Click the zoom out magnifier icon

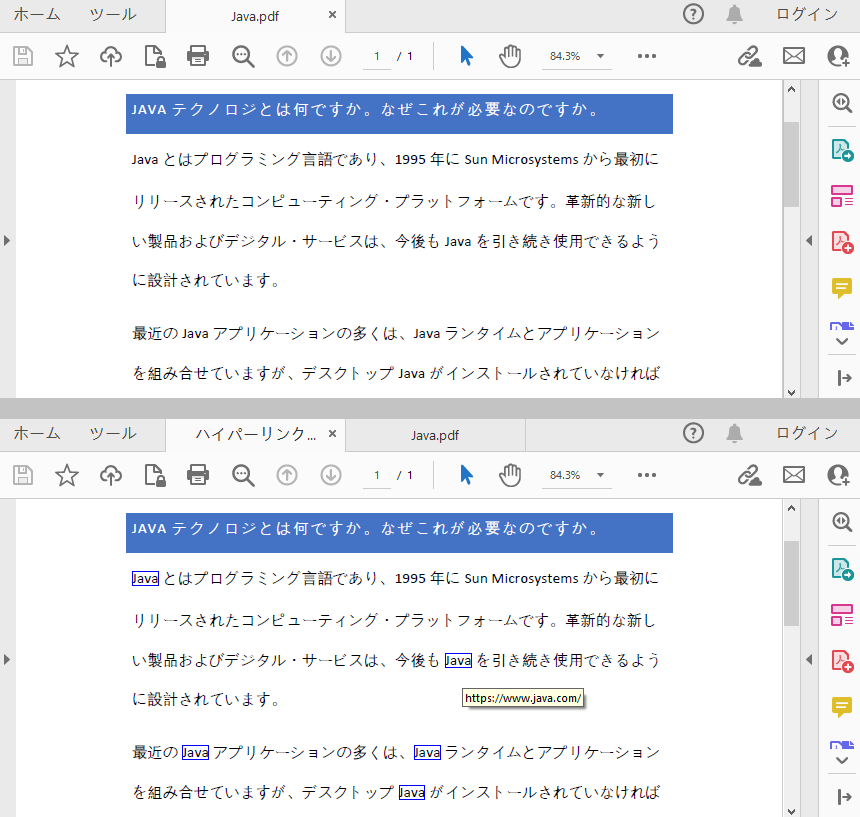pyautogui.click(x=242, y=56)
